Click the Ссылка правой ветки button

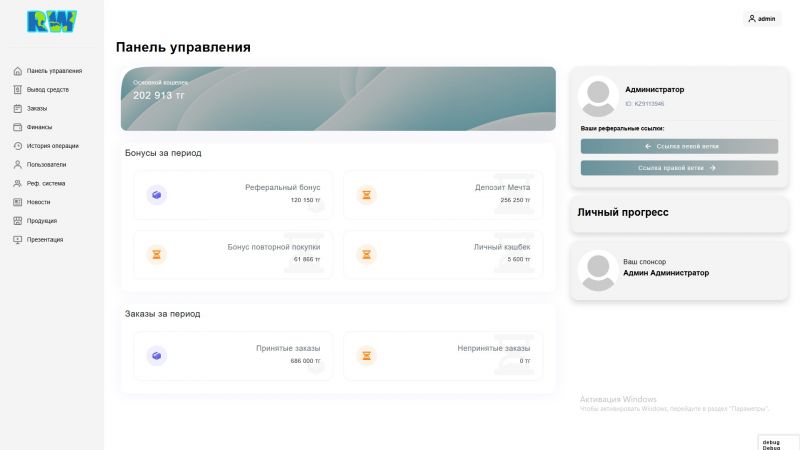click(679, 168)
